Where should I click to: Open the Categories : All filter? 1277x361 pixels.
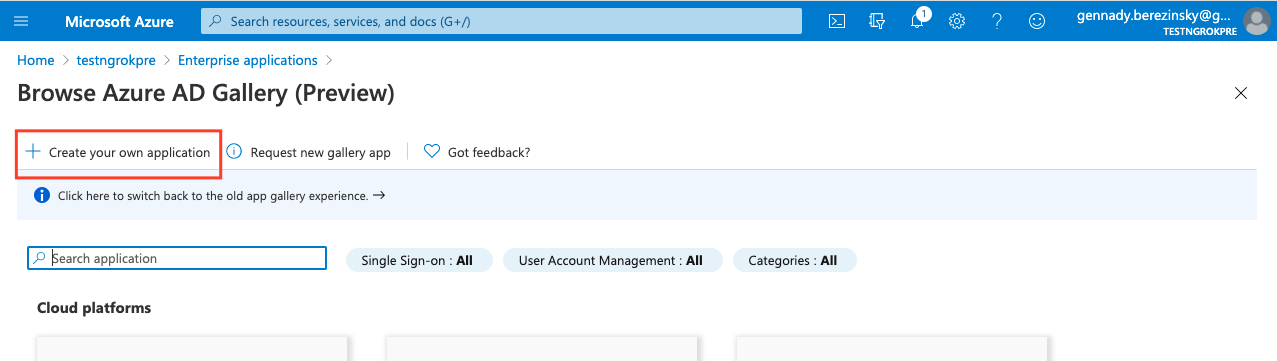pos(795,260)
